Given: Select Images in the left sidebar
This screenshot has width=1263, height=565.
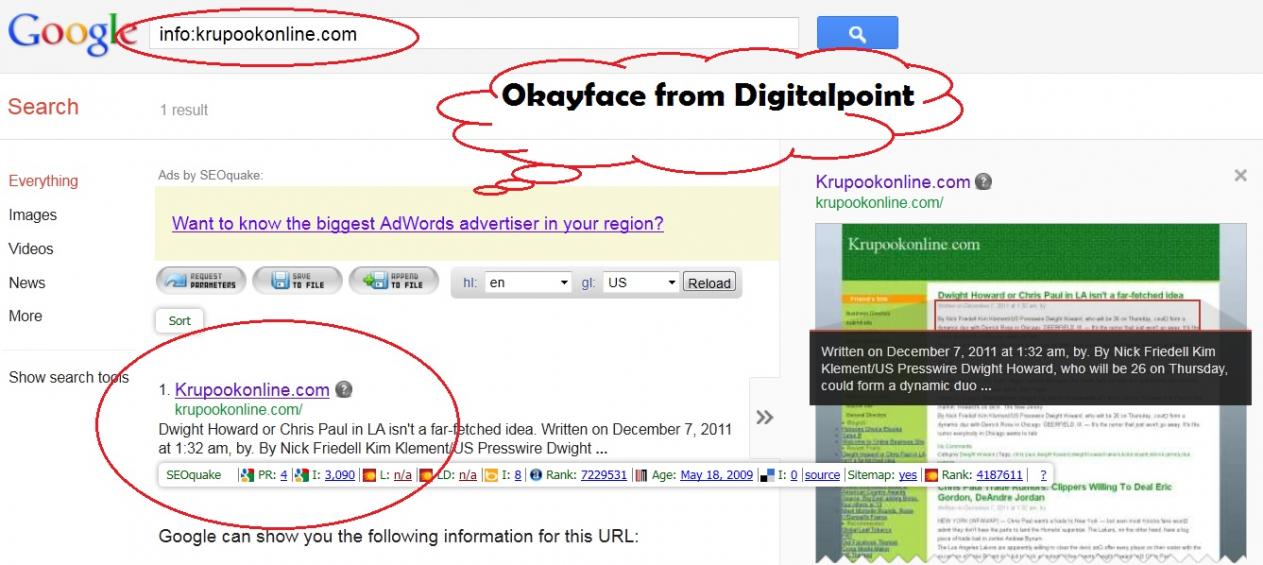Looking at the screenshot, I should [33, 215].
